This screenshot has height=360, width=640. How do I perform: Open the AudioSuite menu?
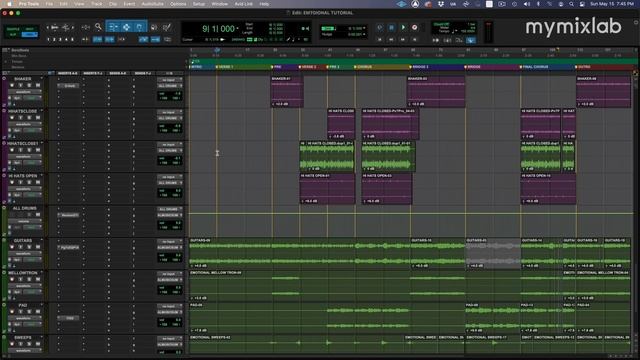pos(152,4)
